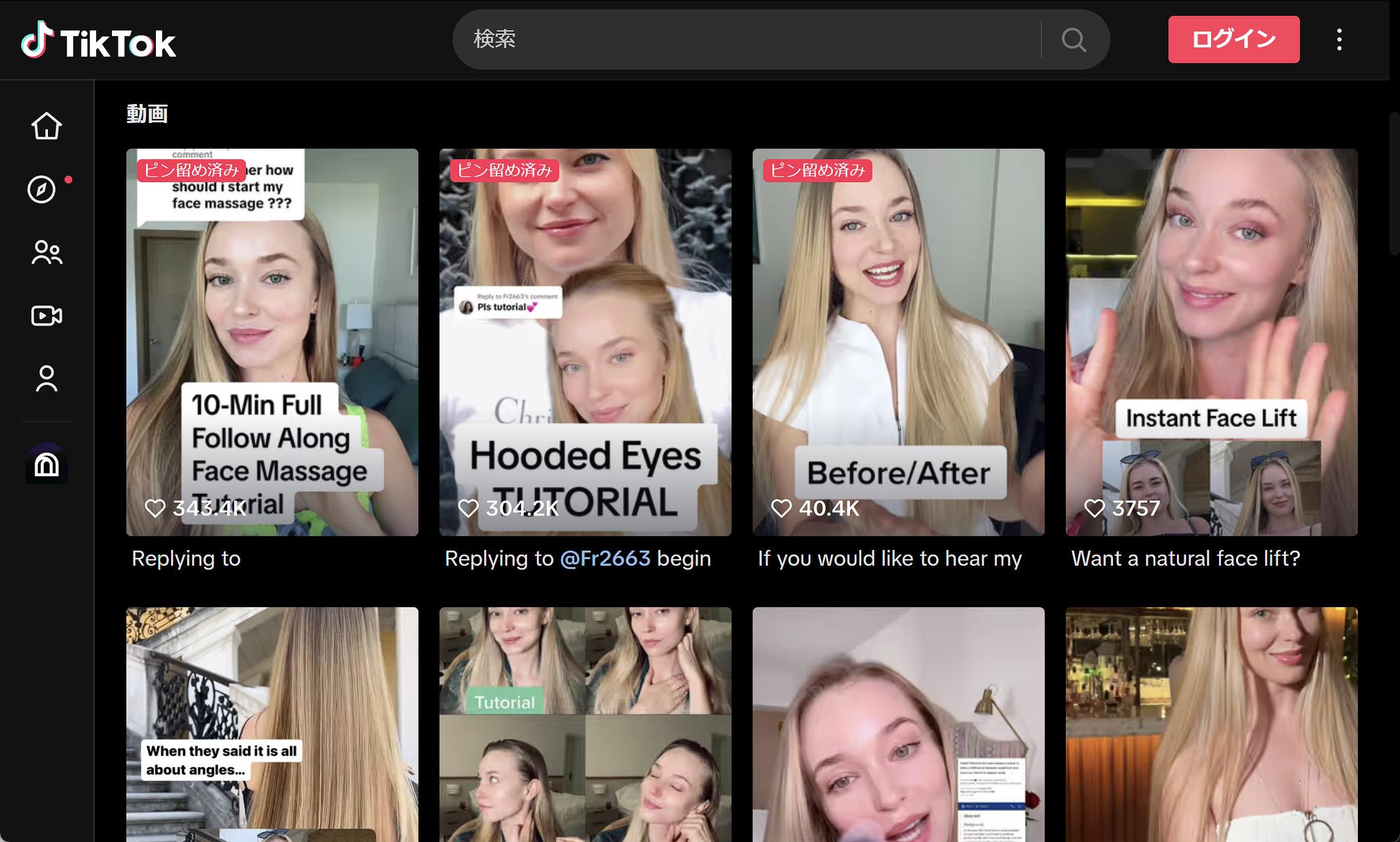Click the arch-shaped app icon in sidebar

[x=47, y=464]
